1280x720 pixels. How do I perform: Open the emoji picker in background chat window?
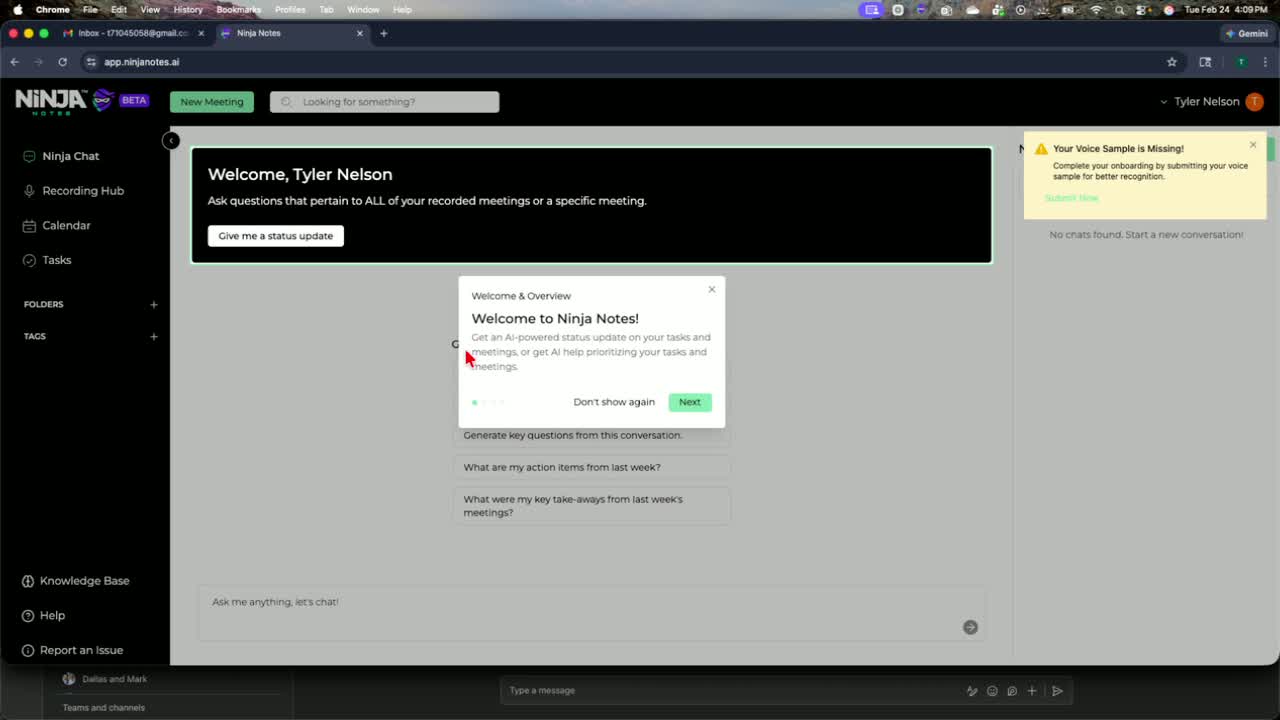pyautogui.click(x=992, y=690)
